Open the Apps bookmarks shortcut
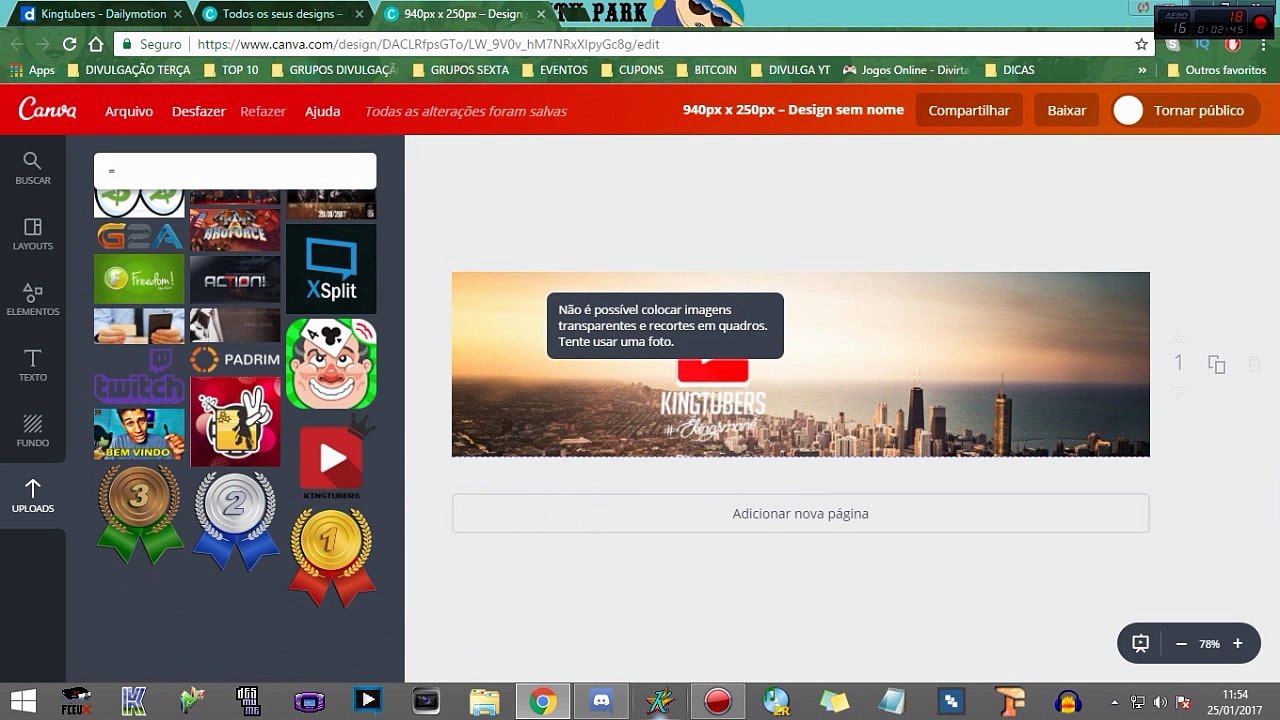1280x720 pixels. click(32, 70)
